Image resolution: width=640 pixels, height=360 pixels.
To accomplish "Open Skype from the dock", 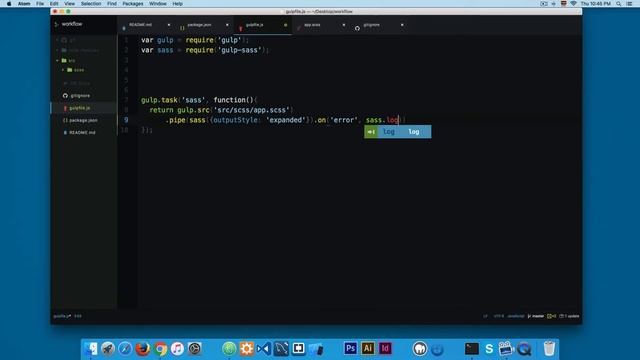I will pyautogui.click(x=489, y=349).
